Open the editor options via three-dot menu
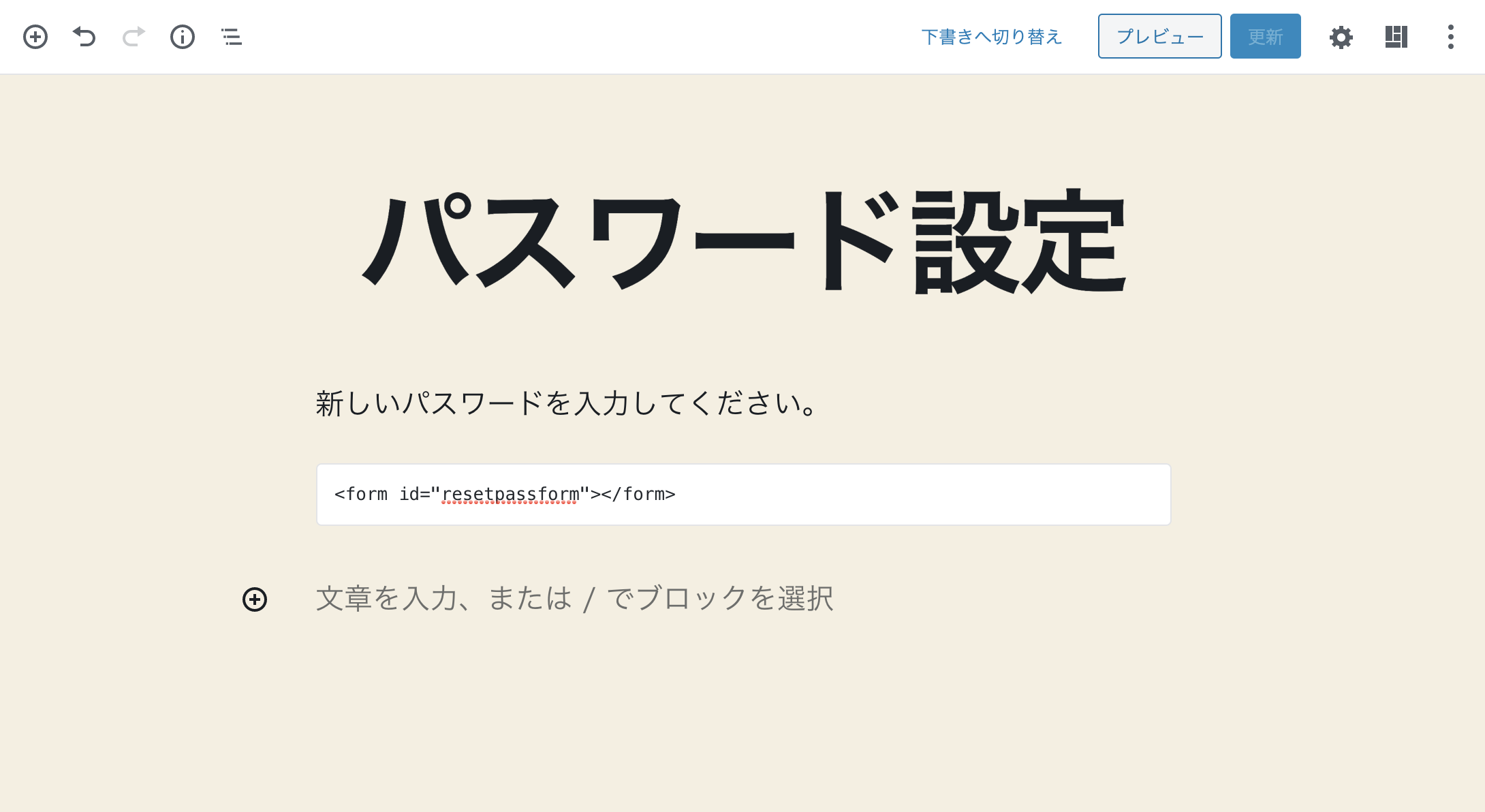Screen dimensions: 1485x812 tap(1450, 36)
